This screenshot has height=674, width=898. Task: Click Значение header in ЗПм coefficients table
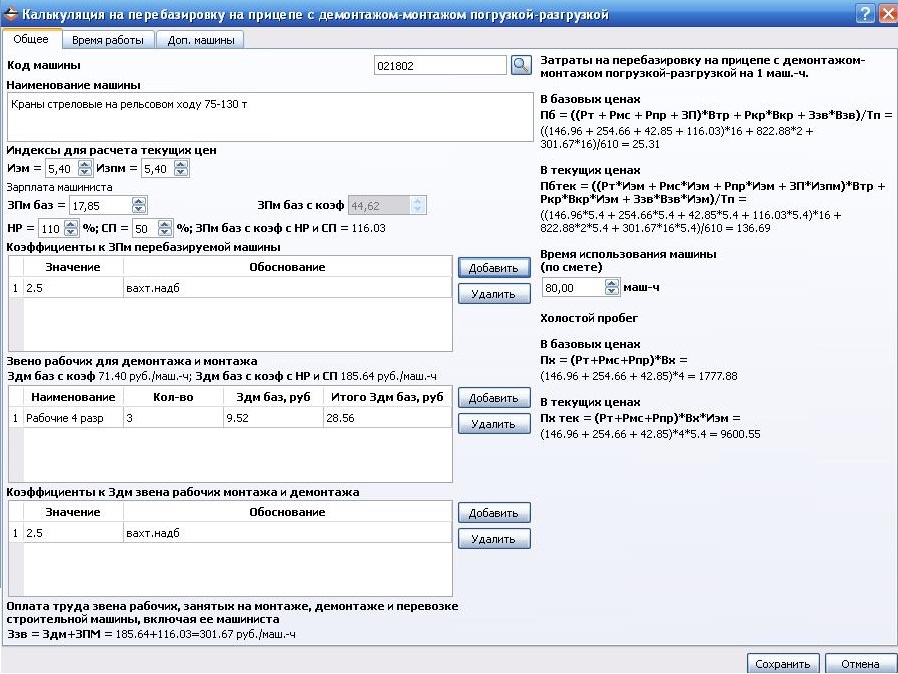[x=73, y=267]
